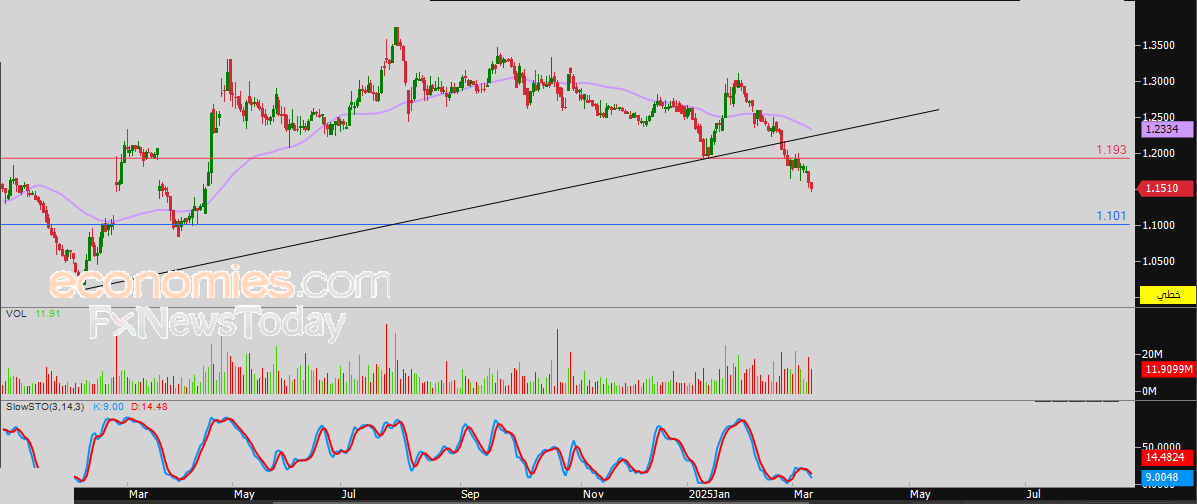Select the VOL indicator label
This screenshot has height=504, width=1197.
pyautogui.click(x=17, y=314)
